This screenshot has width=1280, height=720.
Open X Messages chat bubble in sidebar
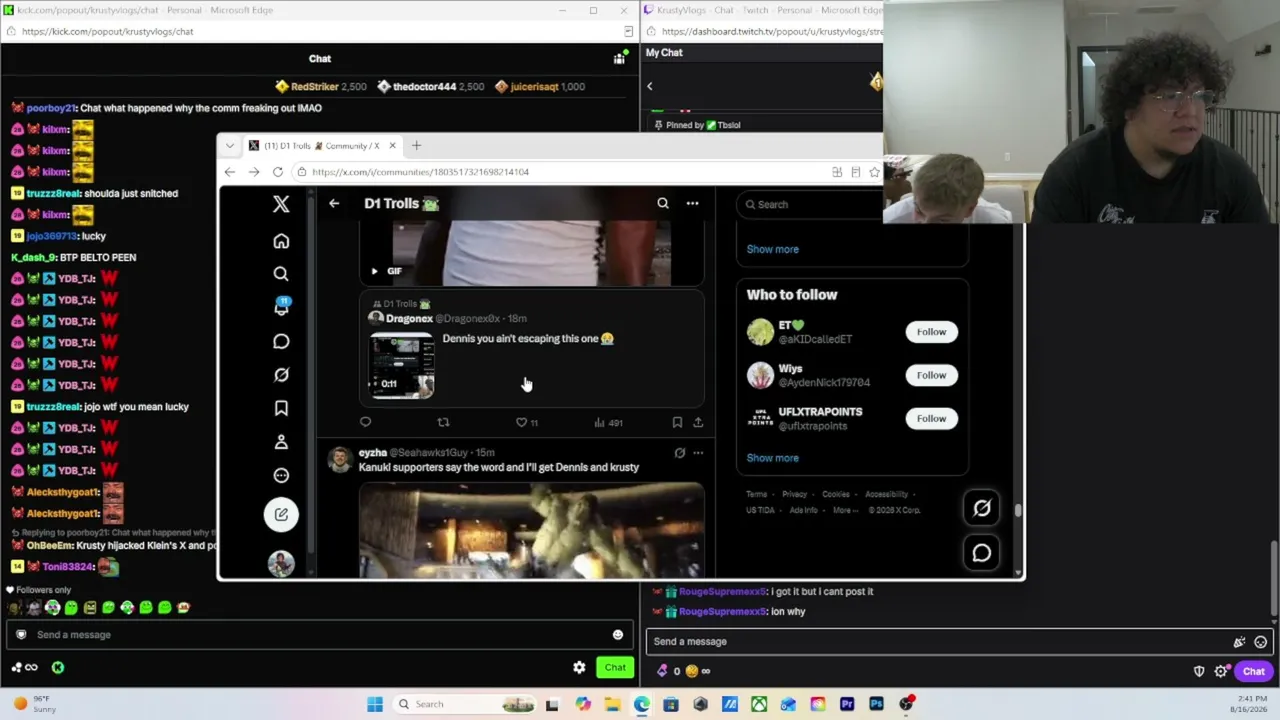point(281,342)
